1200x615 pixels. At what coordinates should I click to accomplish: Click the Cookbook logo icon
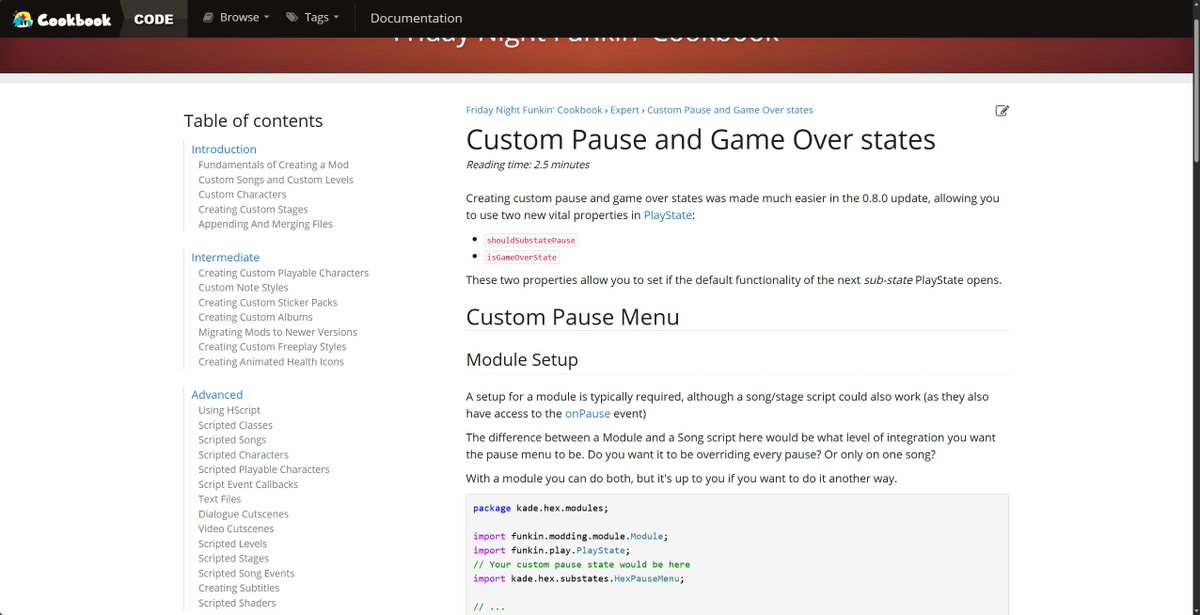[x=22, y=19]
